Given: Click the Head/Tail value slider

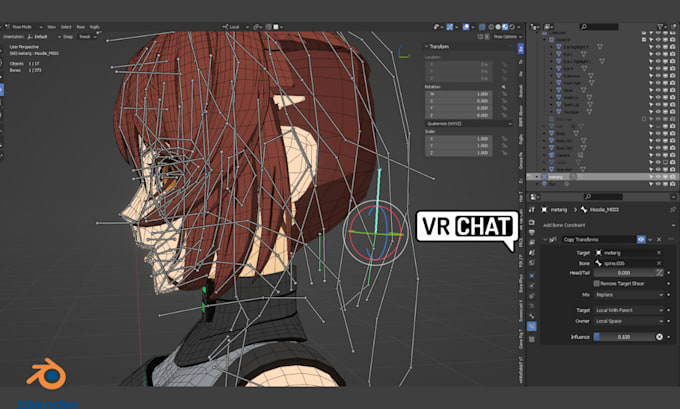Looking at the screenshot, I should [x=624, y=273].
